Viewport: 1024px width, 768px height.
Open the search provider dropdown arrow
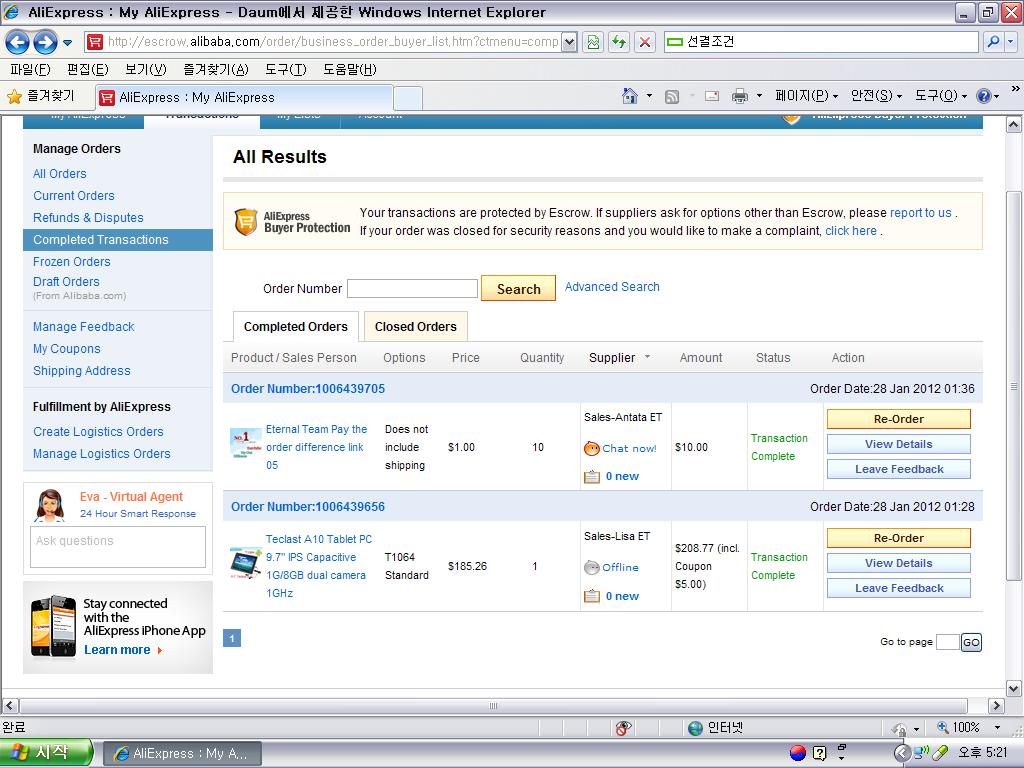pyautogui.click(x=1010, y=42)
